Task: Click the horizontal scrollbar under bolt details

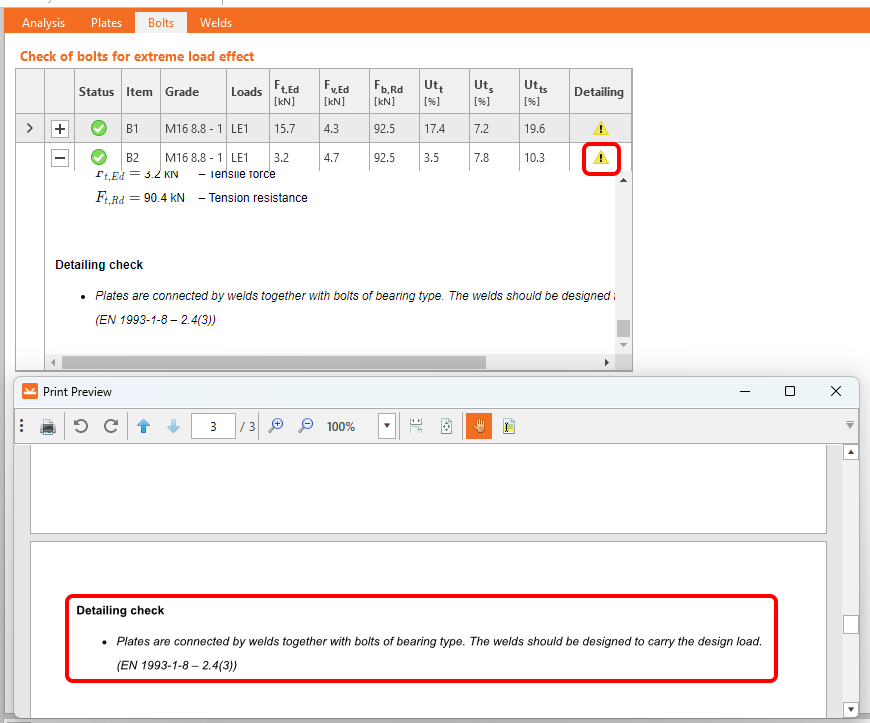Action: (x=273, y=362)
